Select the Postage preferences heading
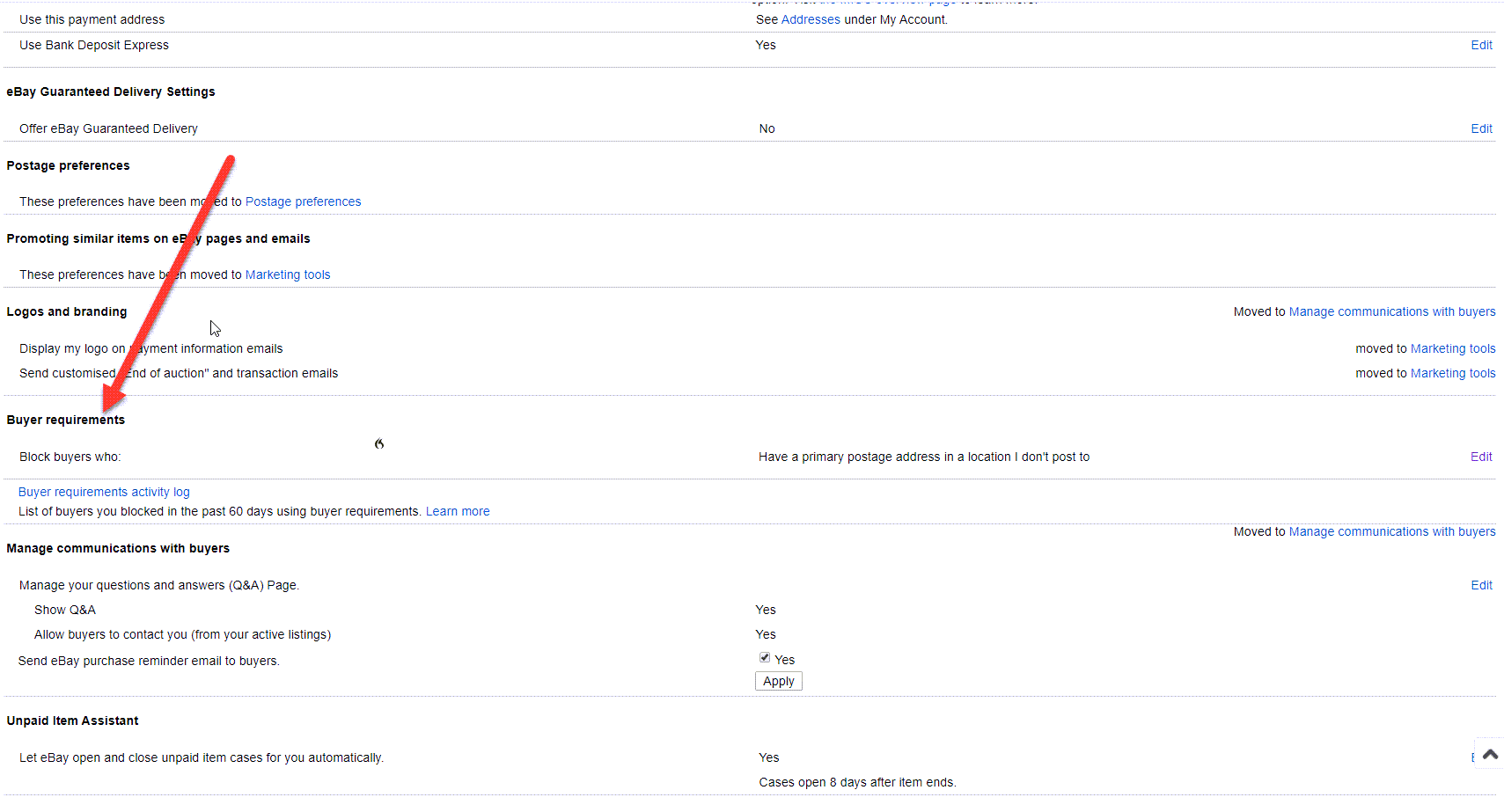This screenshot has width=1504, height=812. click(x=68, y=165)
